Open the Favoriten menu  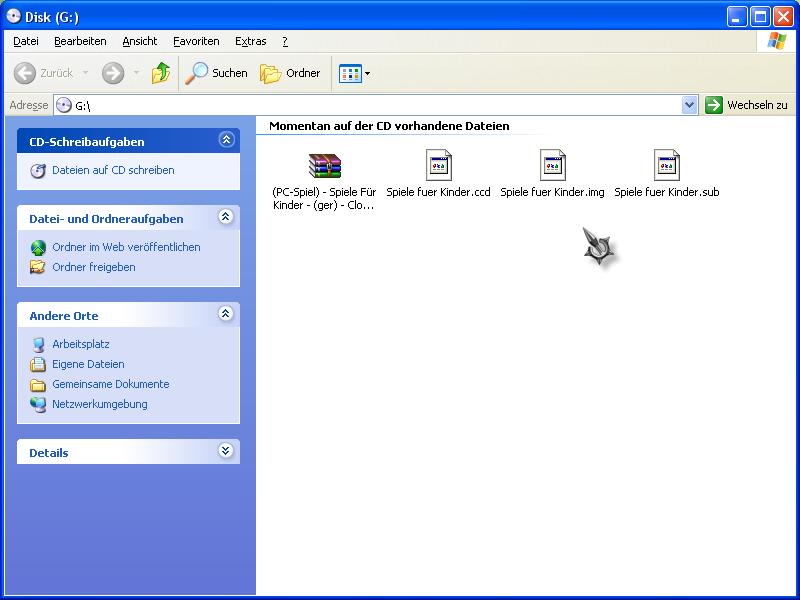pyautogui.click(x=196, y=41)
